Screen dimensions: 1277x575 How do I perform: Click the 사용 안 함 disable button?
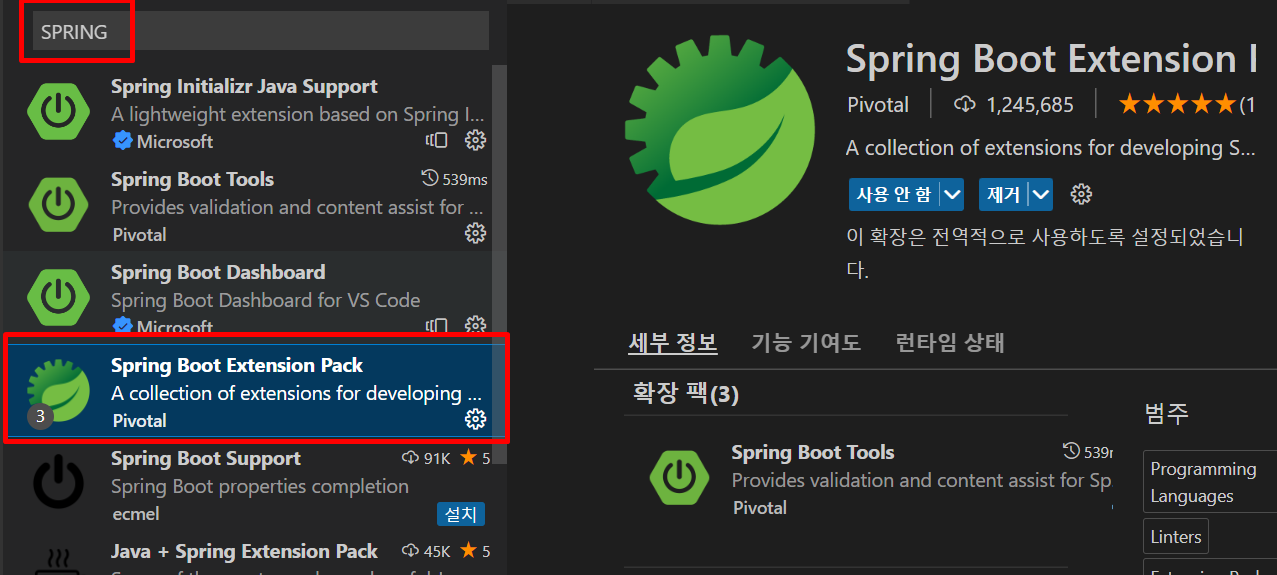pyautogui.click(x=894, y=194)
